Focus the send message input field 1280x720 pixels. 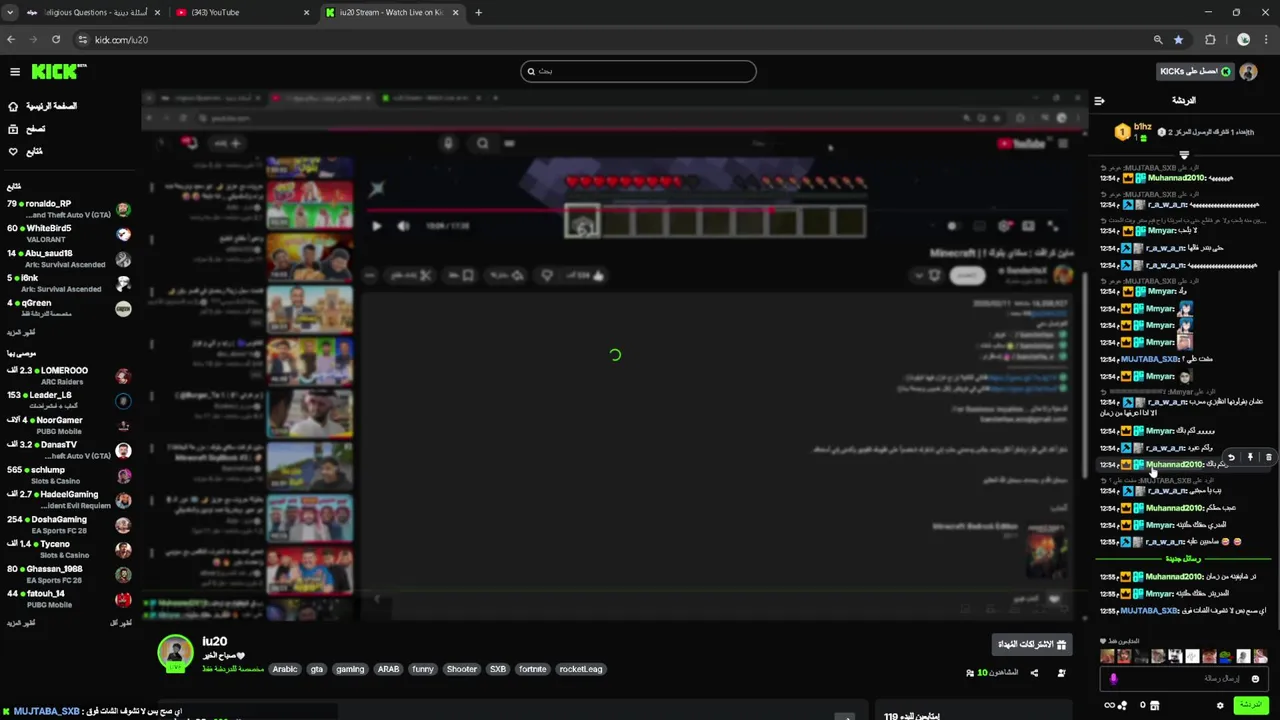coord(1184,678)
